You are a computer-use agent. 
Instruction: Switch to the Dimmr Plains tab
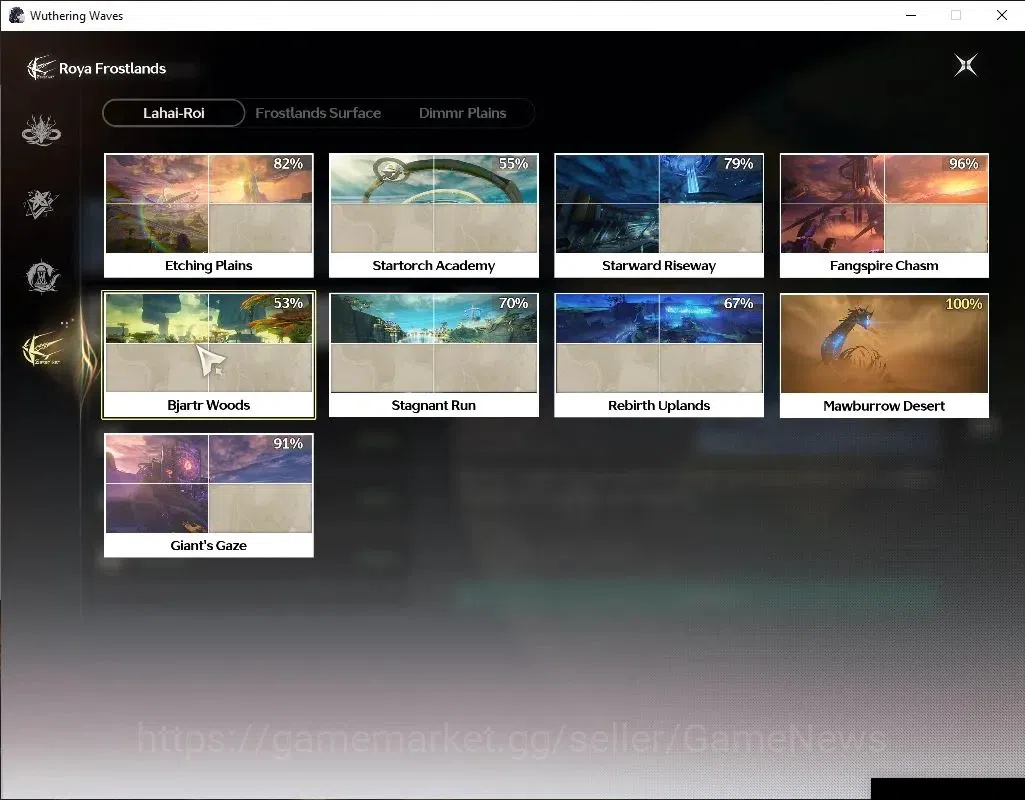[462, 113]
